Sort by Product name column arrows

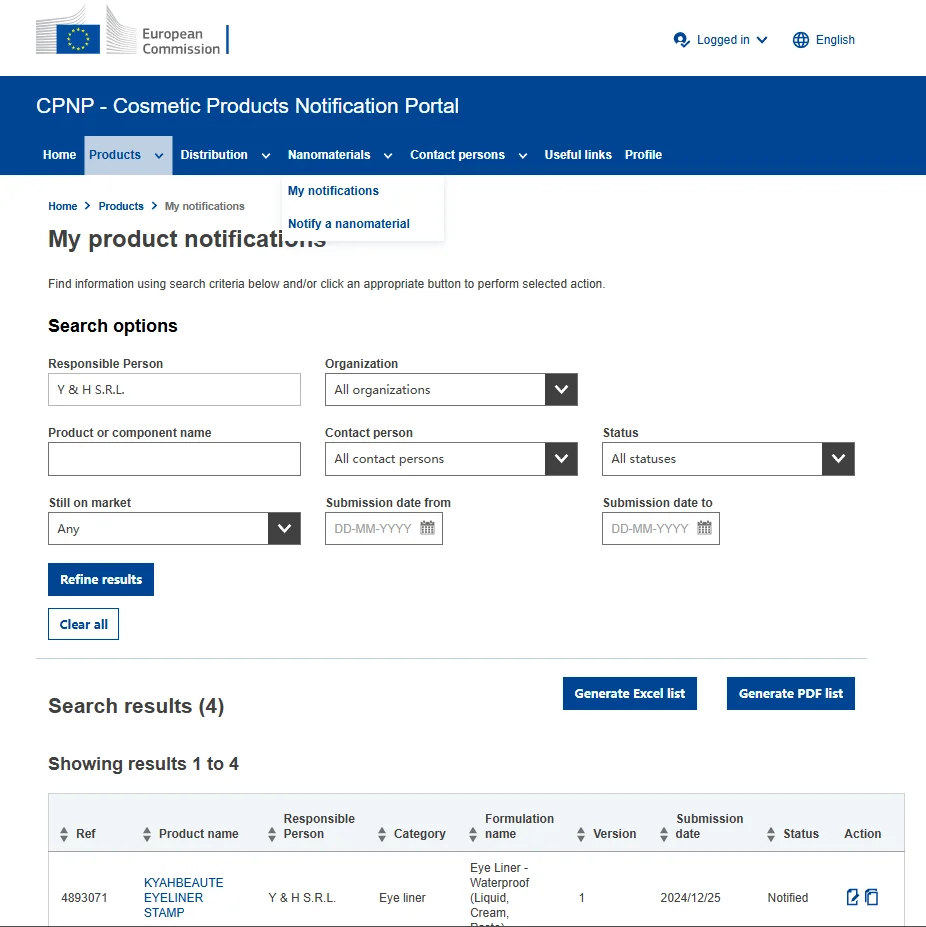pyautogui.click(x=148, y=834)
